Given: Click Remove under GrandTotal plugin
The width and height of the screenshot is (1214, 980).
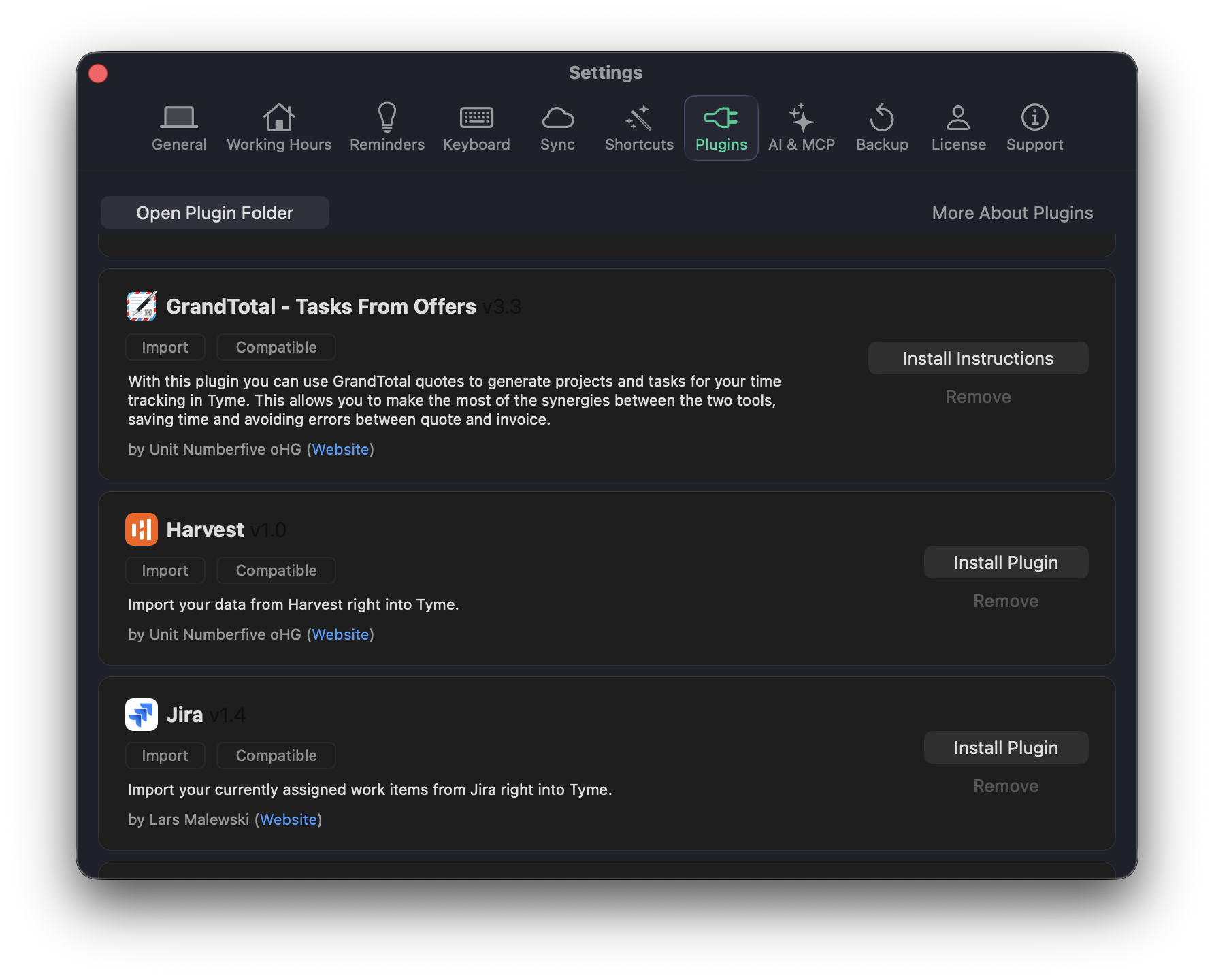Looking at the screenshot, I should [979, 397].
